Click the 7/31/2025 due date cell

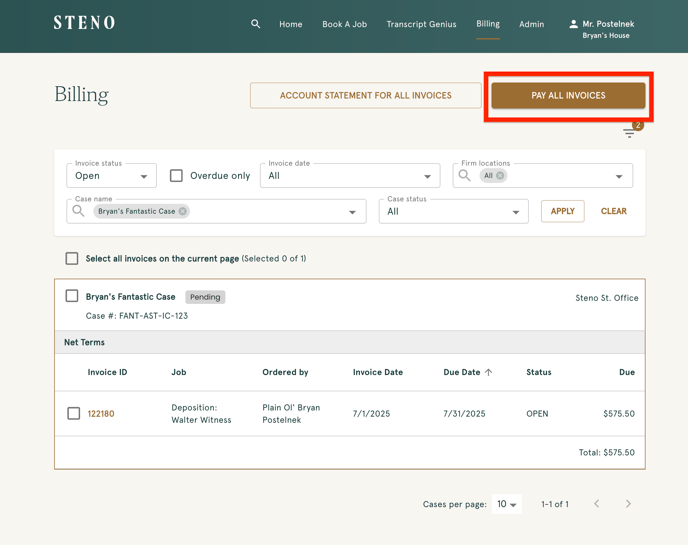pyautogui.click(x=464, y=413)
